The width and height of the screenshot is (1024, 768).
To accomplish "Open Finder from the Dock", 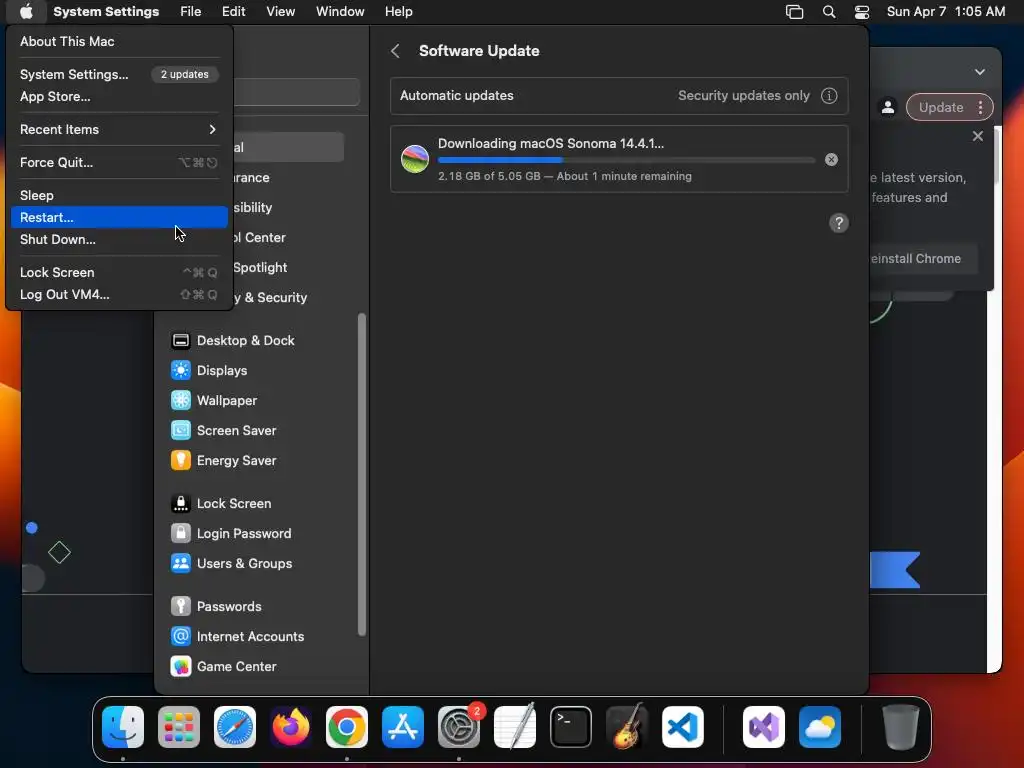I will pos(123,727).
